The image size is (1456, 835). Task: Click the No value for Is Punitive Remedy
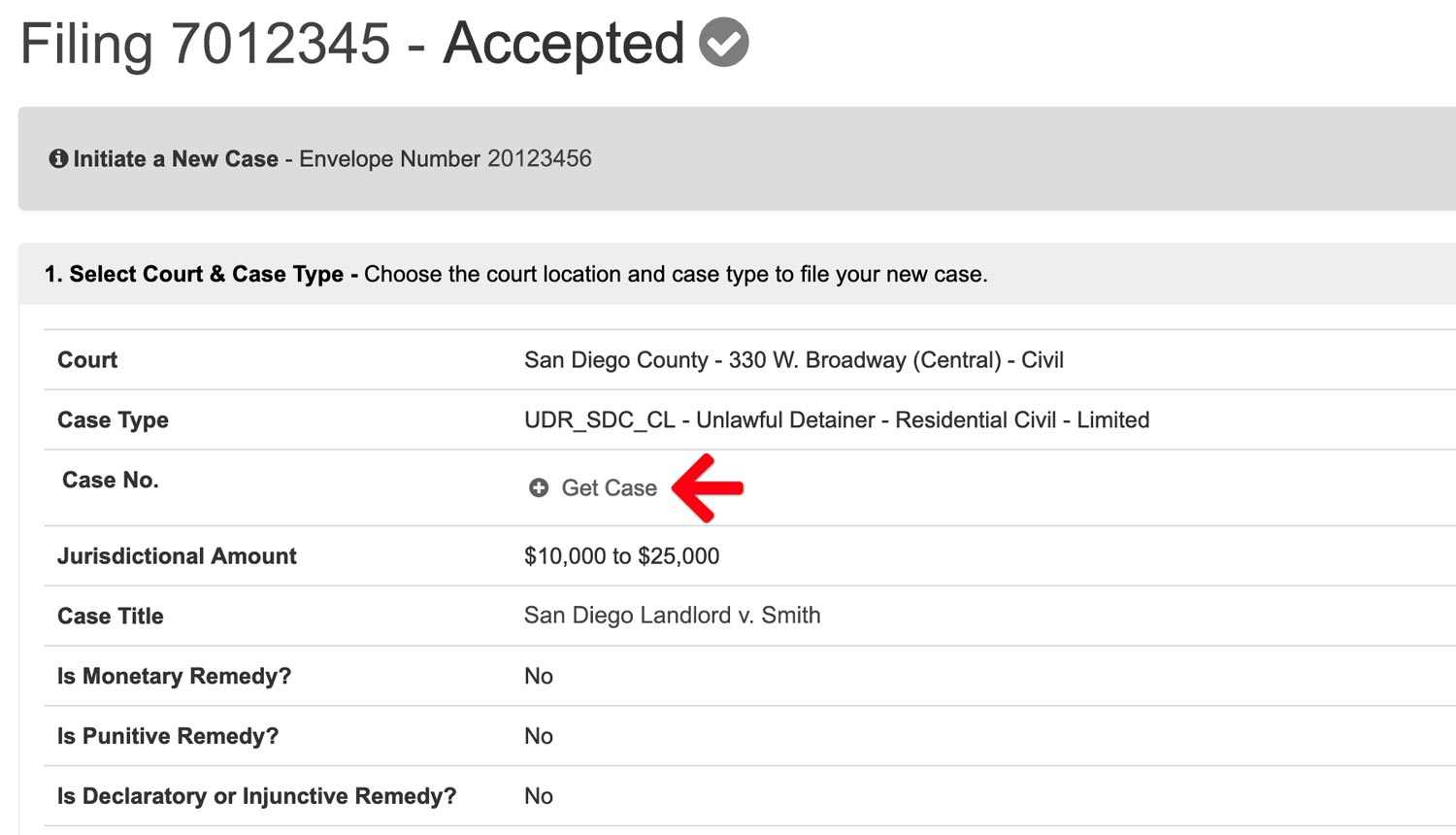(539, 736)
